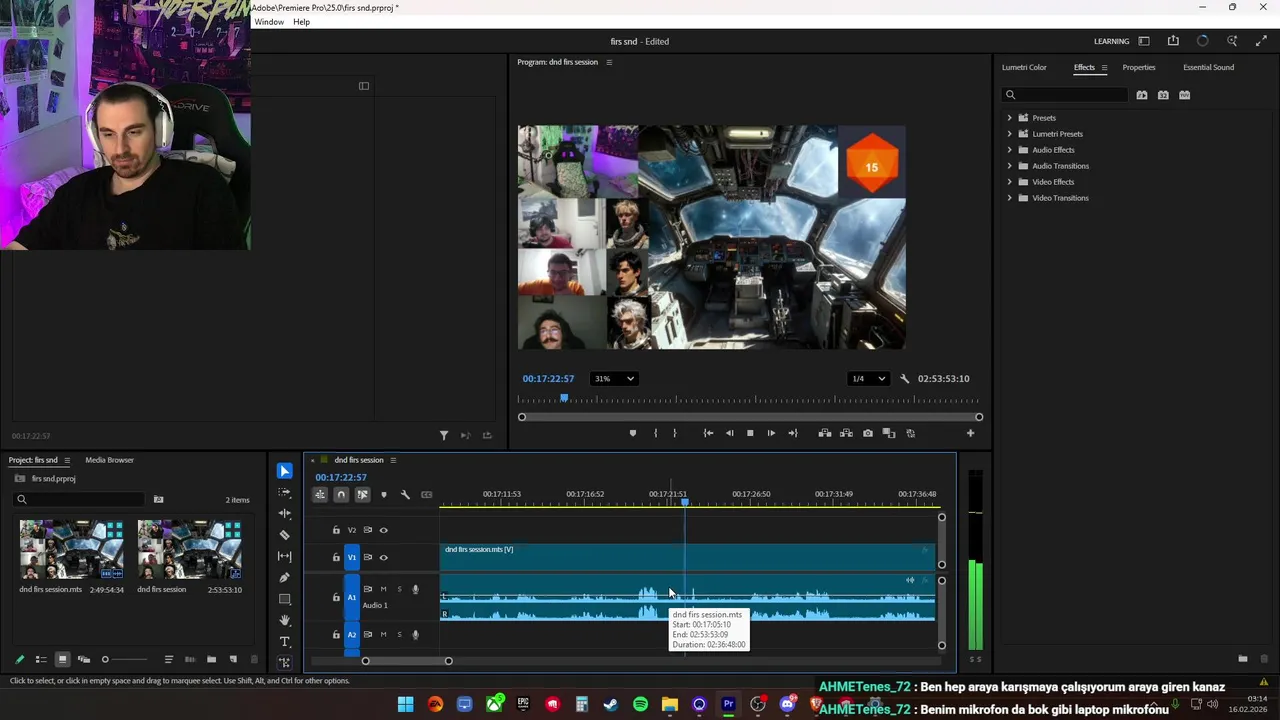1280x720 pixels.
Task: Expand the Audio Transitions folder
Action: pyautogui.click(x=1010, y=166)
